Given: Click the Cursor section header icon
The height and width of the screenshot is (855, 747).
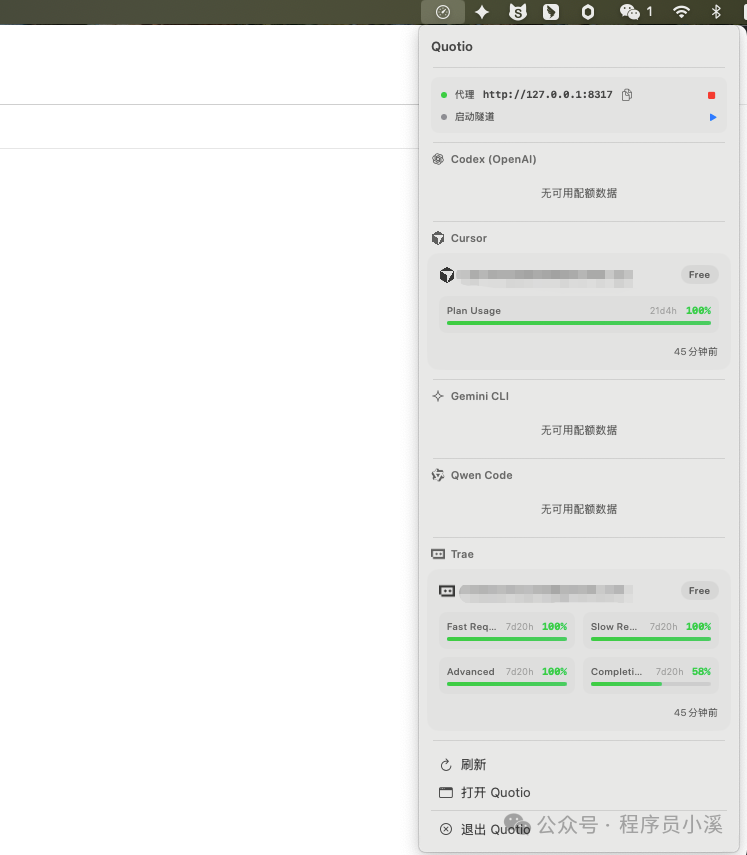Looking at the screenshot, I should click(x=438, y=238).
